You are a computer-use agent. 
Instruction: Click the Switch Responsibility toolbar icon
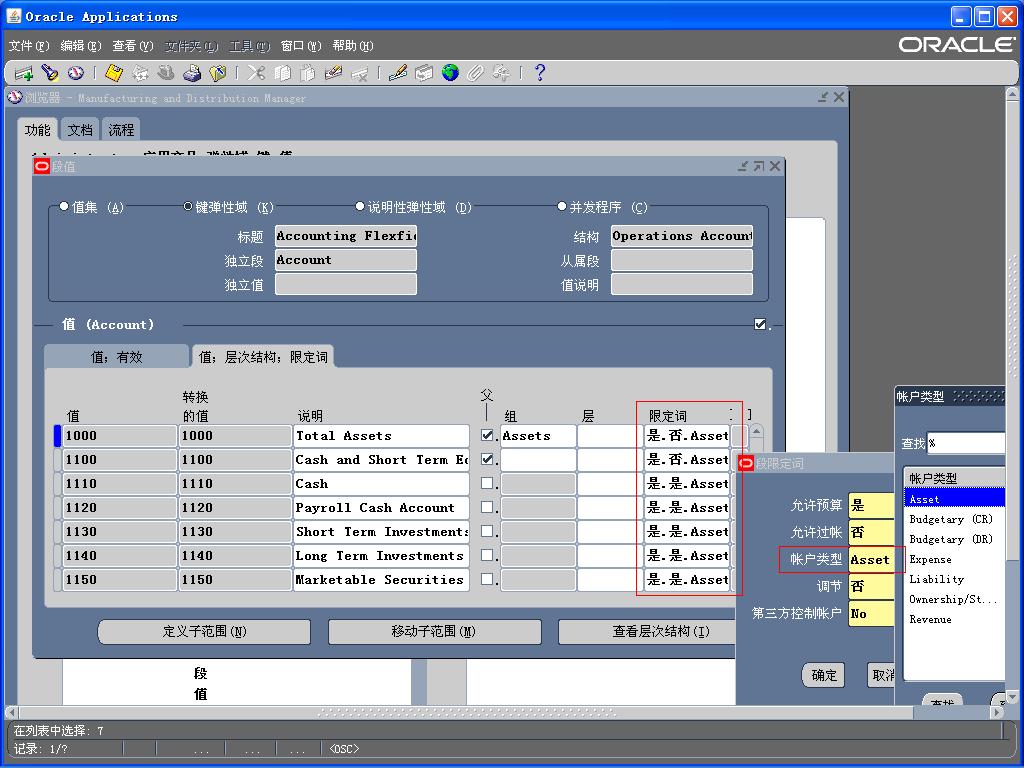click(x=166, y=73)
